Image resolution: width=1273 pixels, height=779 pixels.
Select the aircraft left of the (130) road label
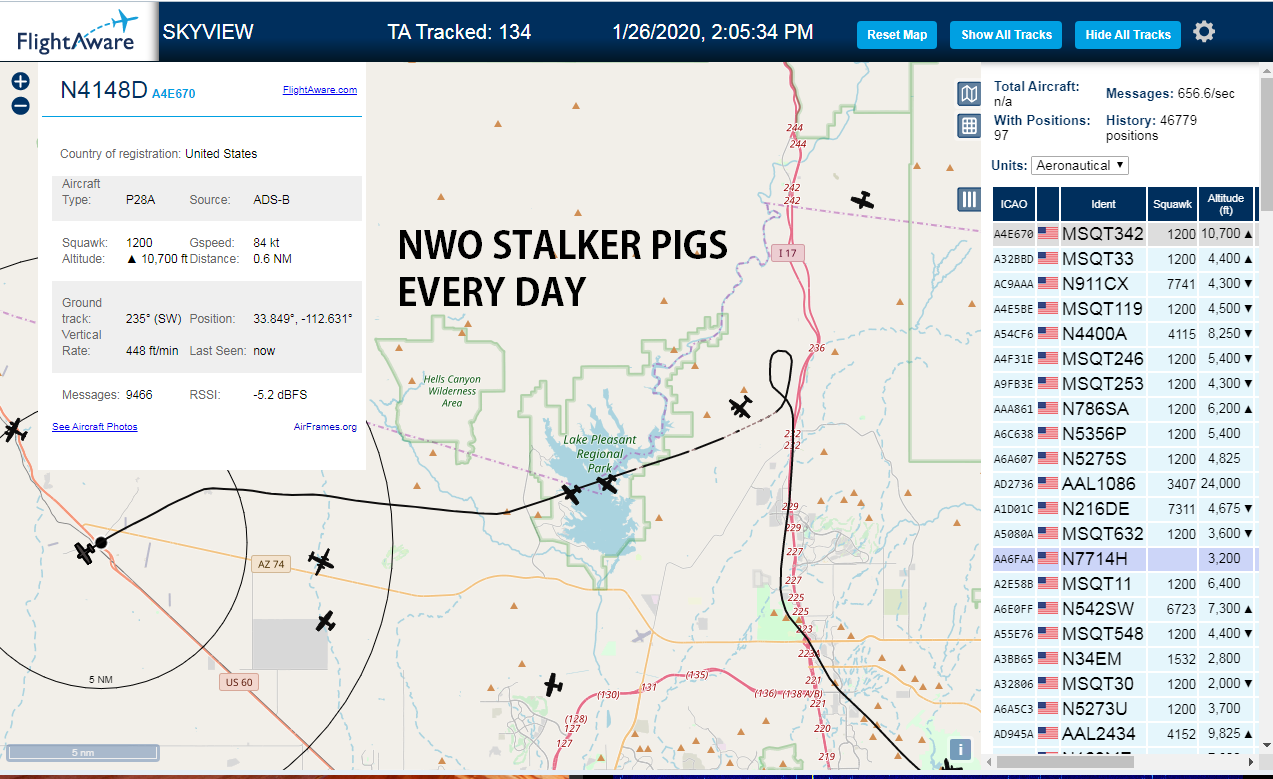pyautogui.click(x=553, y=685)
